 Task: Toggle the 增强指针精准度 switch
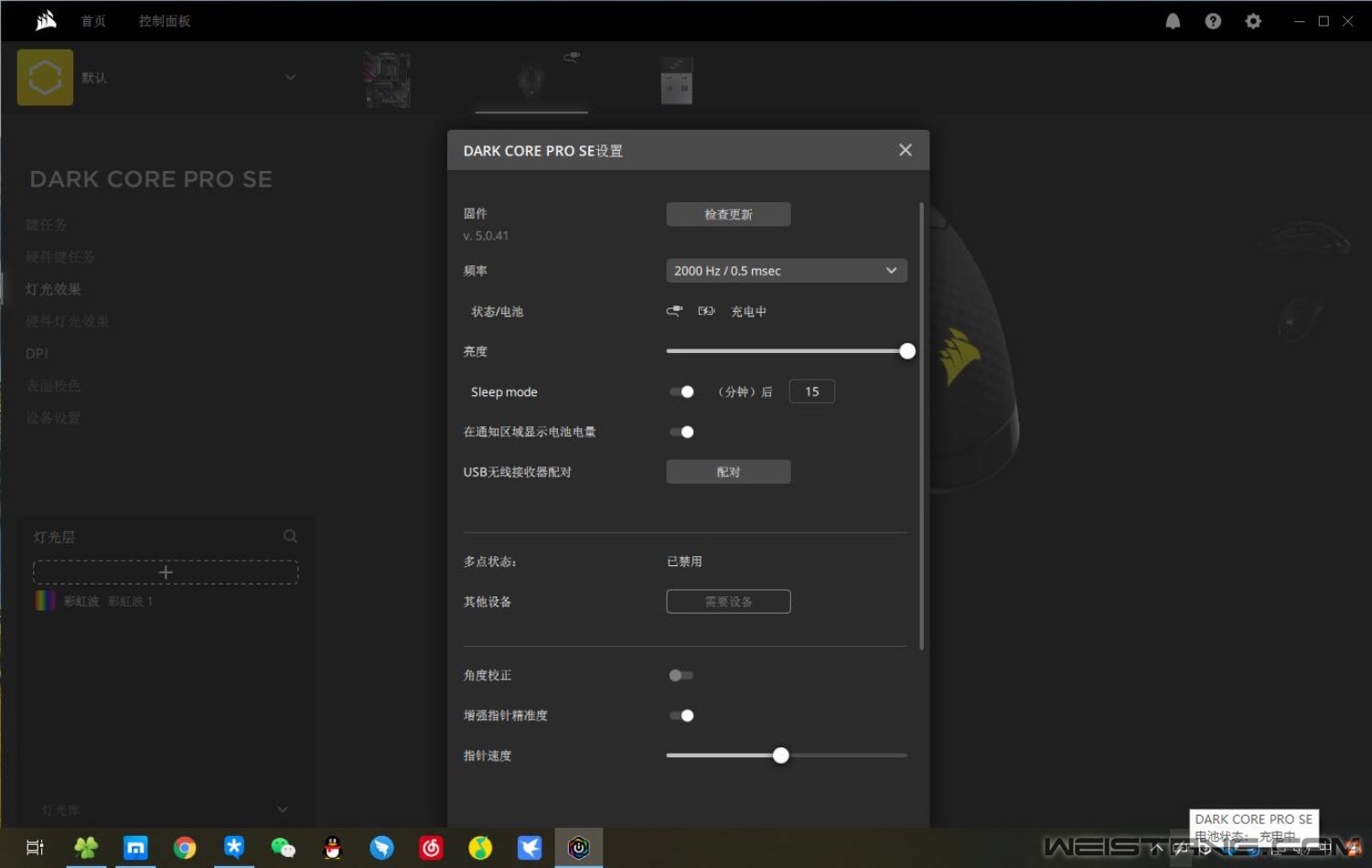[x=681, y=715]
